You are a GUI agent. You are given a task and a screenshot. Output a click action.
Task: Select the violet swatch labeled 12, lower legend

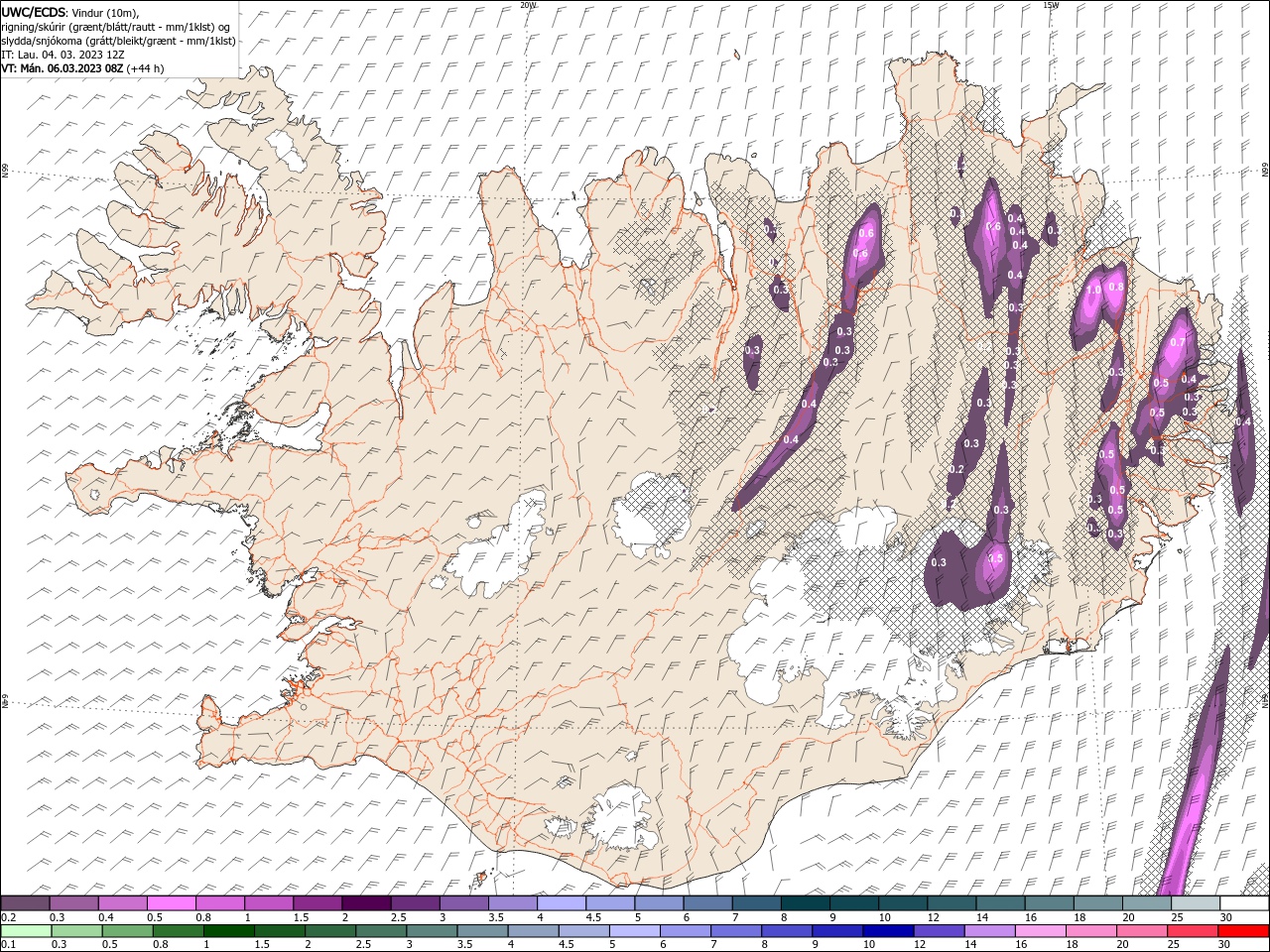click(938, 931)
